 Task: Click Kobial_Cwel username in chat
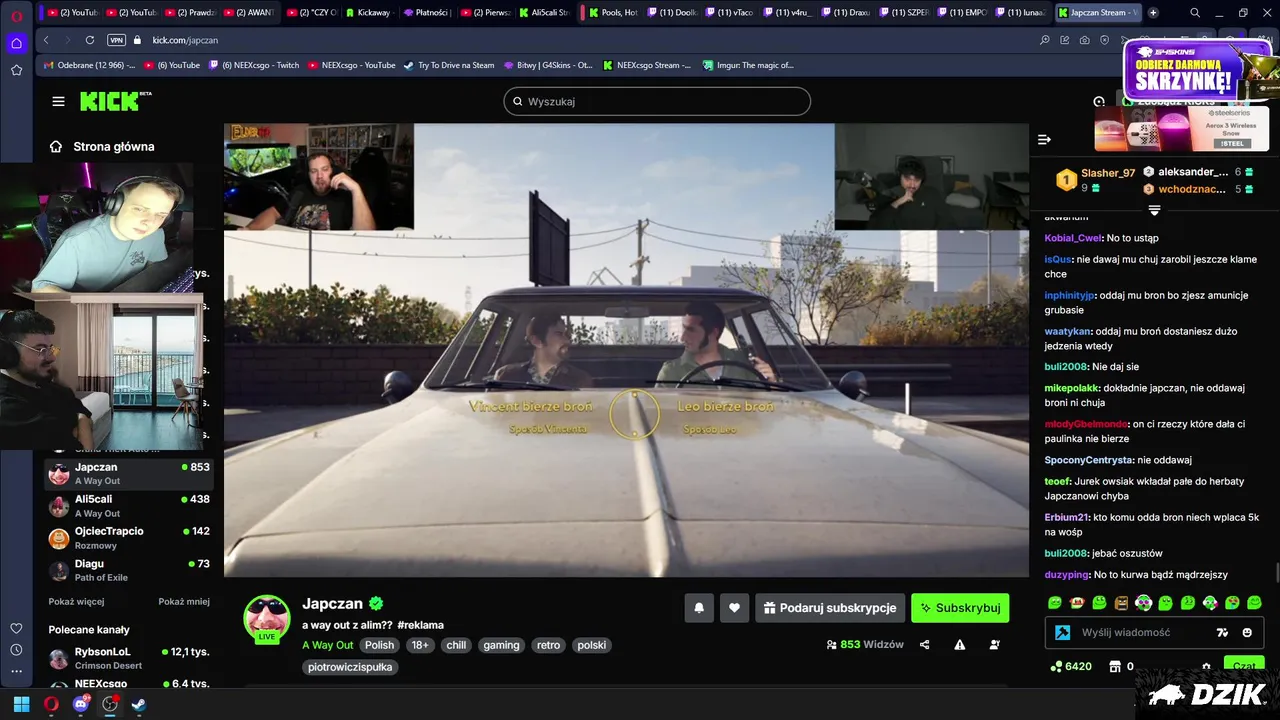tap(1073, 238)
